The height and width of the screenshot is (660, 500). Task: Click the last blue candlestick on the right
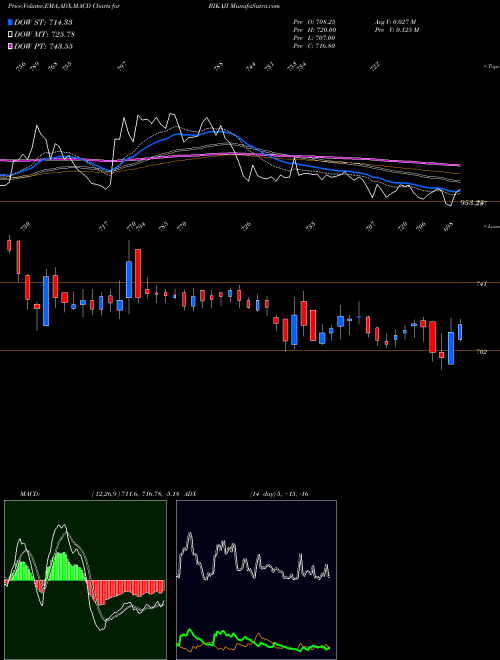(x=460, y=332)
